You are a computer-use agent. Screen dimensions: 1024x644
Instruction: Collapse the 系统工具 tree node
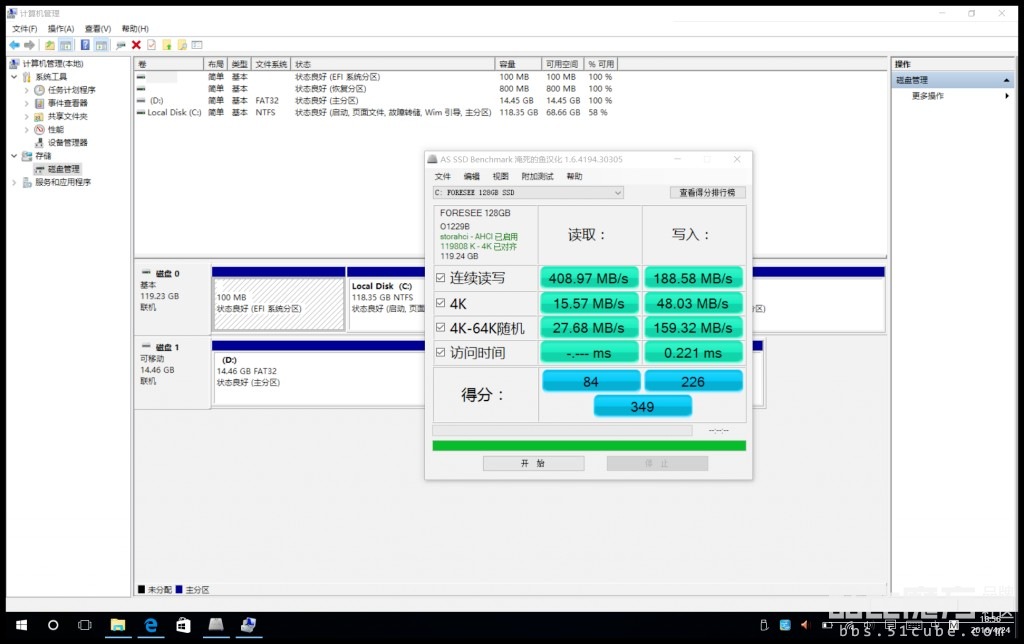14,75
